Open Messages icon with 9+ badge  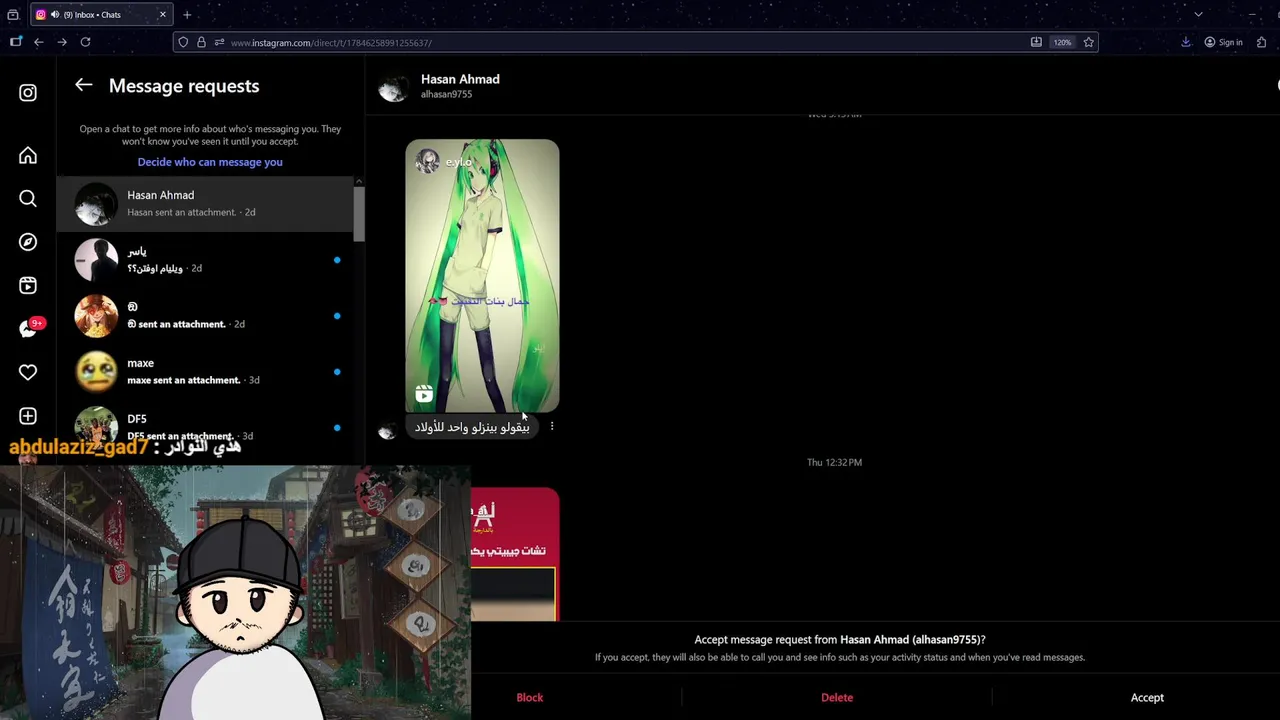30,328
